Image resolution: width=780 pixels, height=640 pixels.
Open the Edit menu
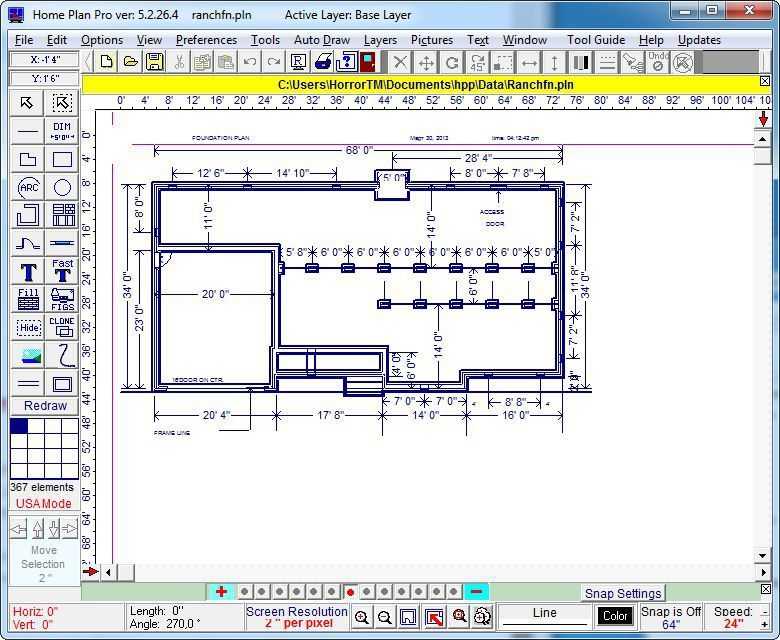(57, 40)
